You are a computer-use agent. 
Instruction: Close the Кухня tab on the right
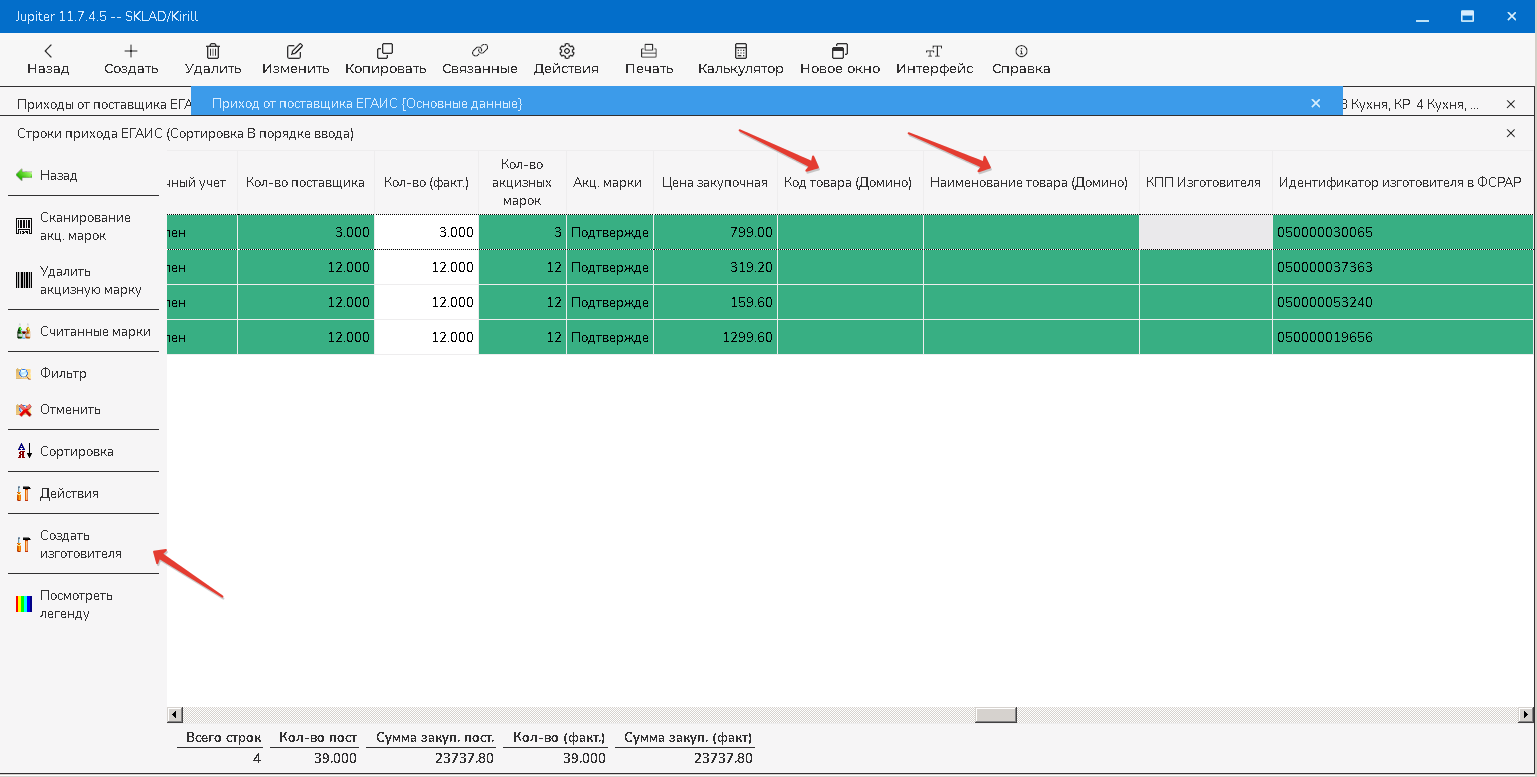click(x=1510, y=103)
